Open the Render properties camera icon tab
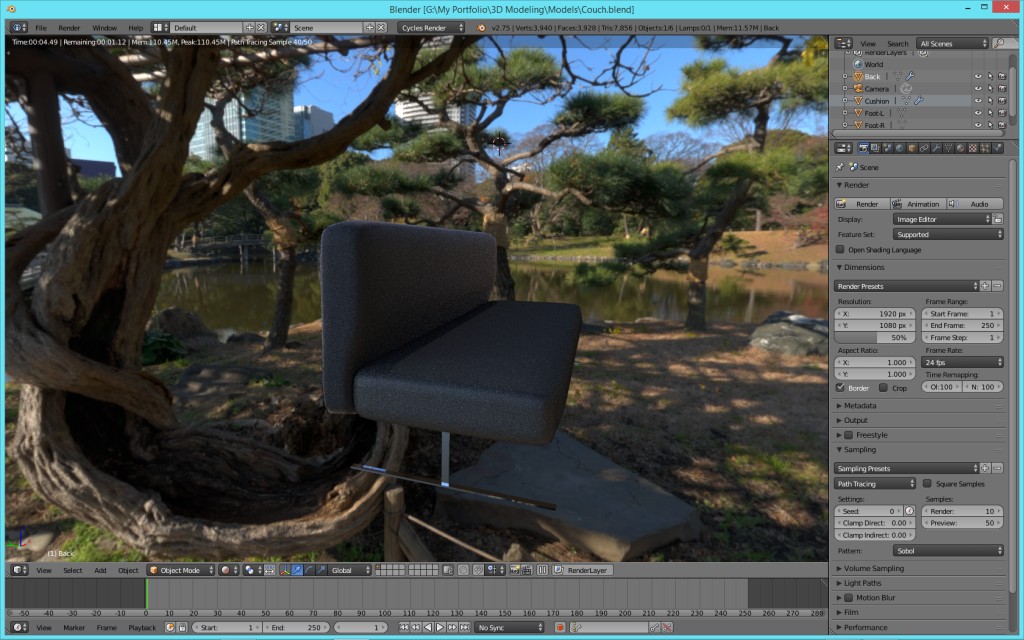Image resolution: width=1024 pixels, height=640 pixels. (x=864, y=147)
